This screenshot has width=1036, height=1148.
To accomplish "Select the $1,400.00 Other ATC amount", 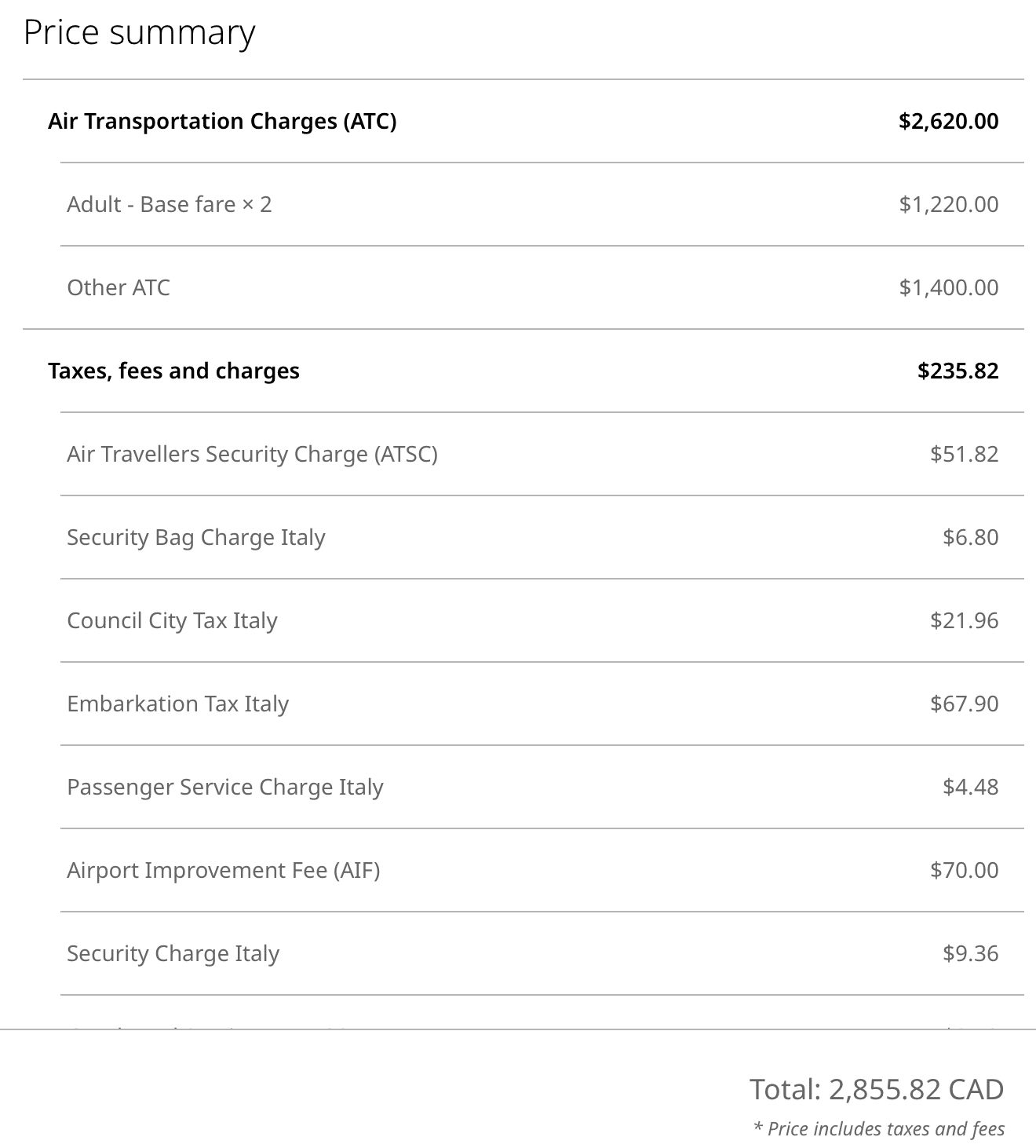I will [x=948, y=287].
